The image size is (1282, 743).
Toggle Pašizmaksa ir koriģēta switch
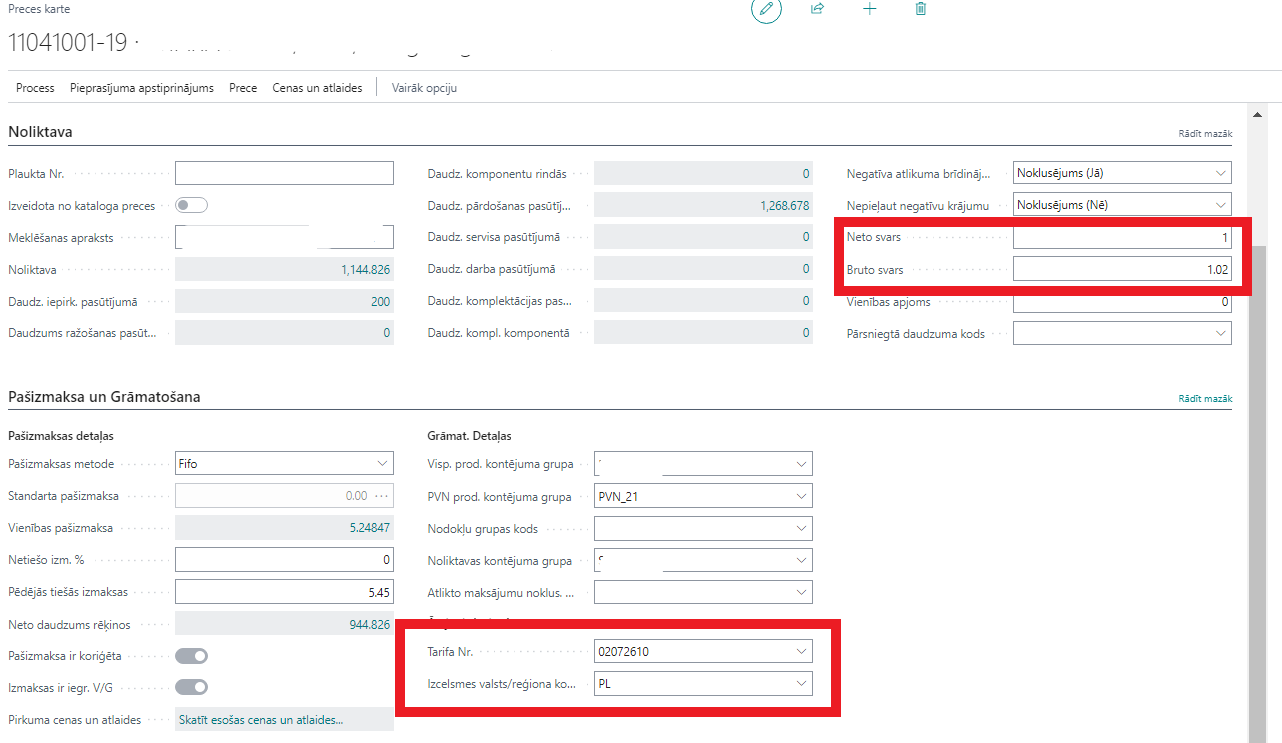click(191, 656)
